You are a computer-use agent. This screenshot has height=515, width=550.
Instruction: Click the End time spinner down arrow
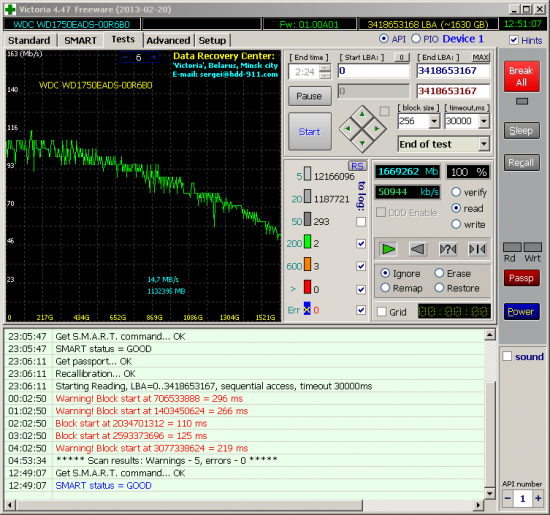[x=325, y=76]
